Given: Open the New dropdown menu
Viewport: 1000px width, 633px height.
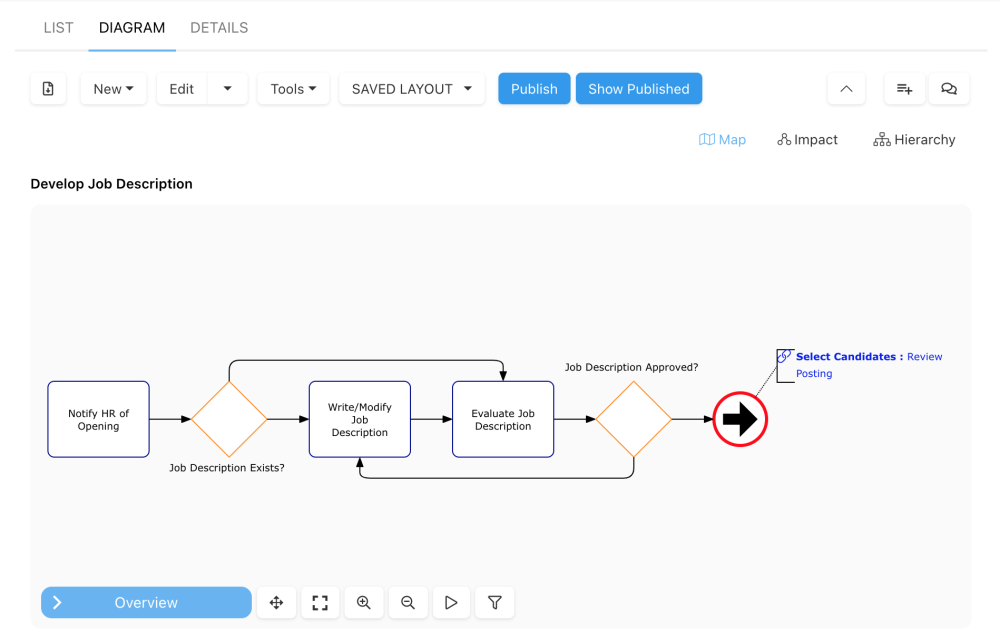Looking at the screenshot, I should [x=113, y=89].
